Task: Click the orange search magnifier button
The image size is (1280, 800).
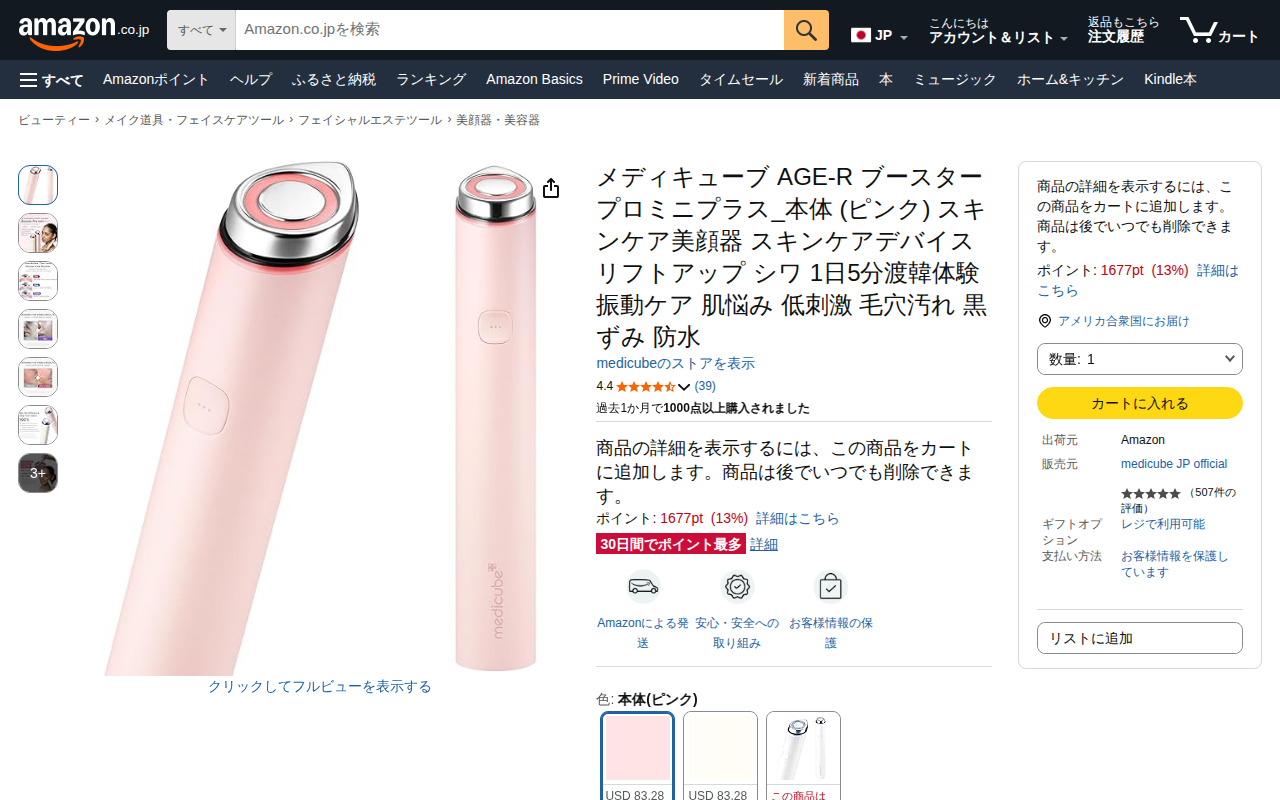Action: [x=806, y=30]
